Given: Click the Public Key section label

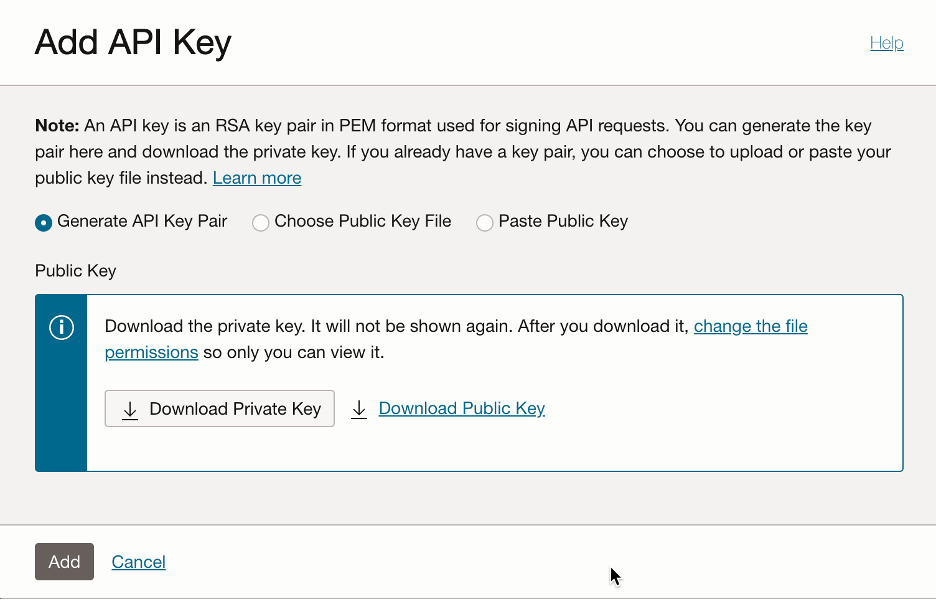Looking at the screenshot, I should click(x=76, y=271).
